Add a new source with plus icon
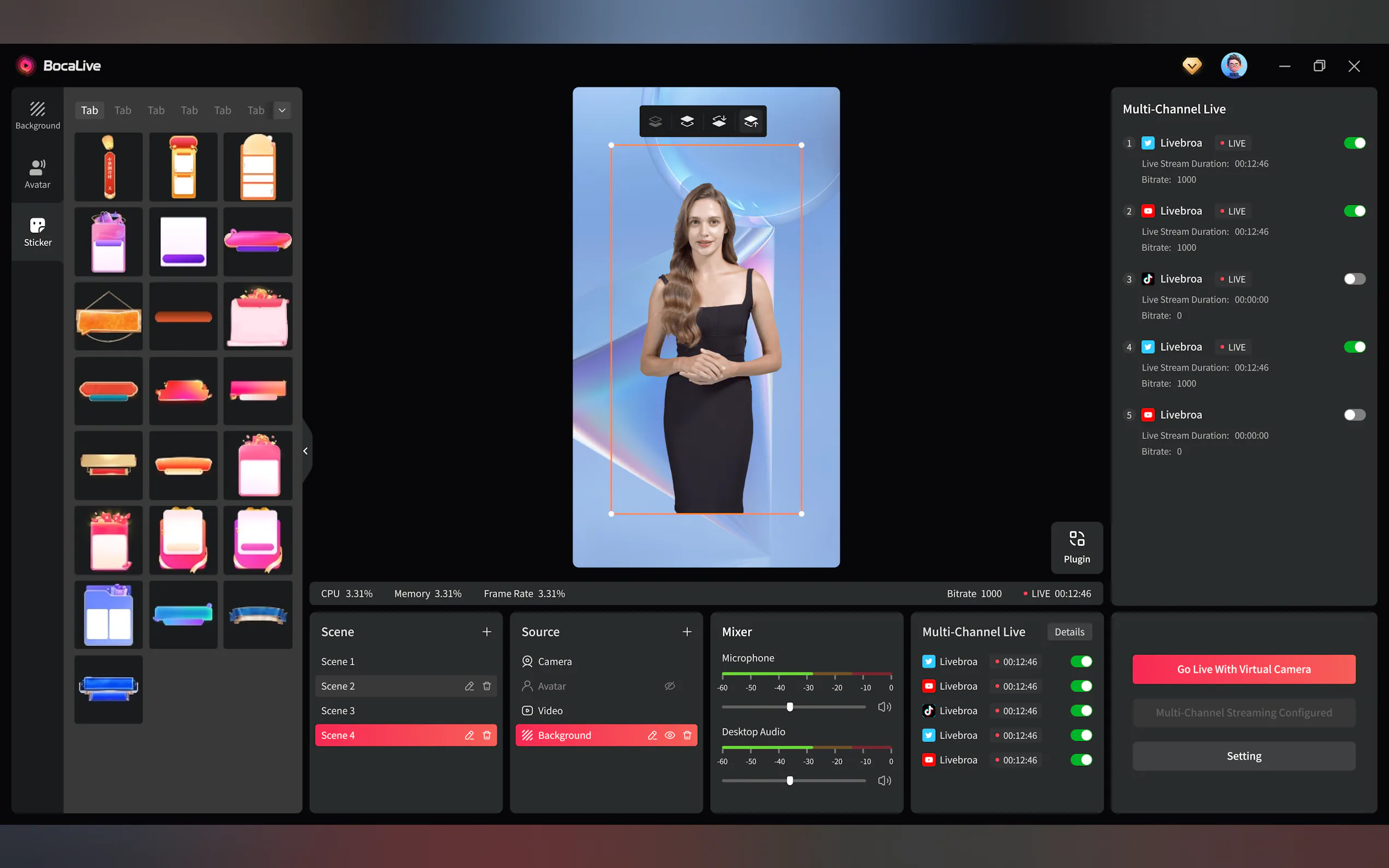This screenshot has height=868, width=1389. point(687,631)
